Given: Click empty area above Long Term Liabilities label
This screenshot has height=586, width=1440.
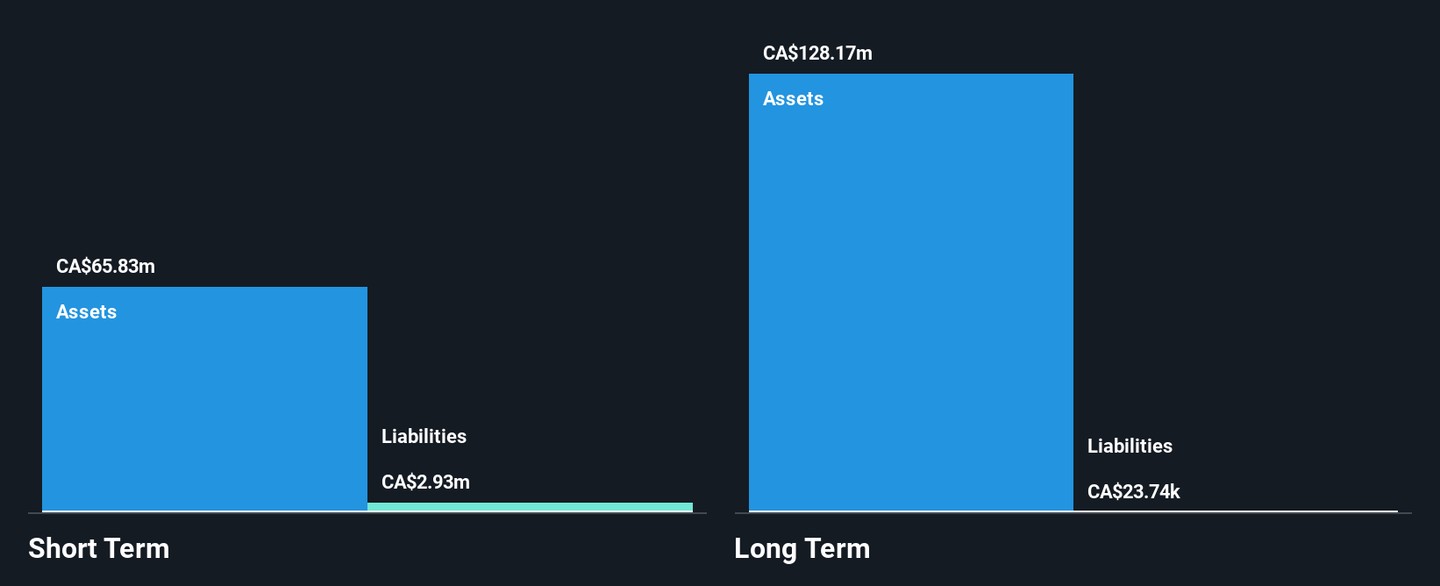Looking at the screenshot, I should (1235, 250).
